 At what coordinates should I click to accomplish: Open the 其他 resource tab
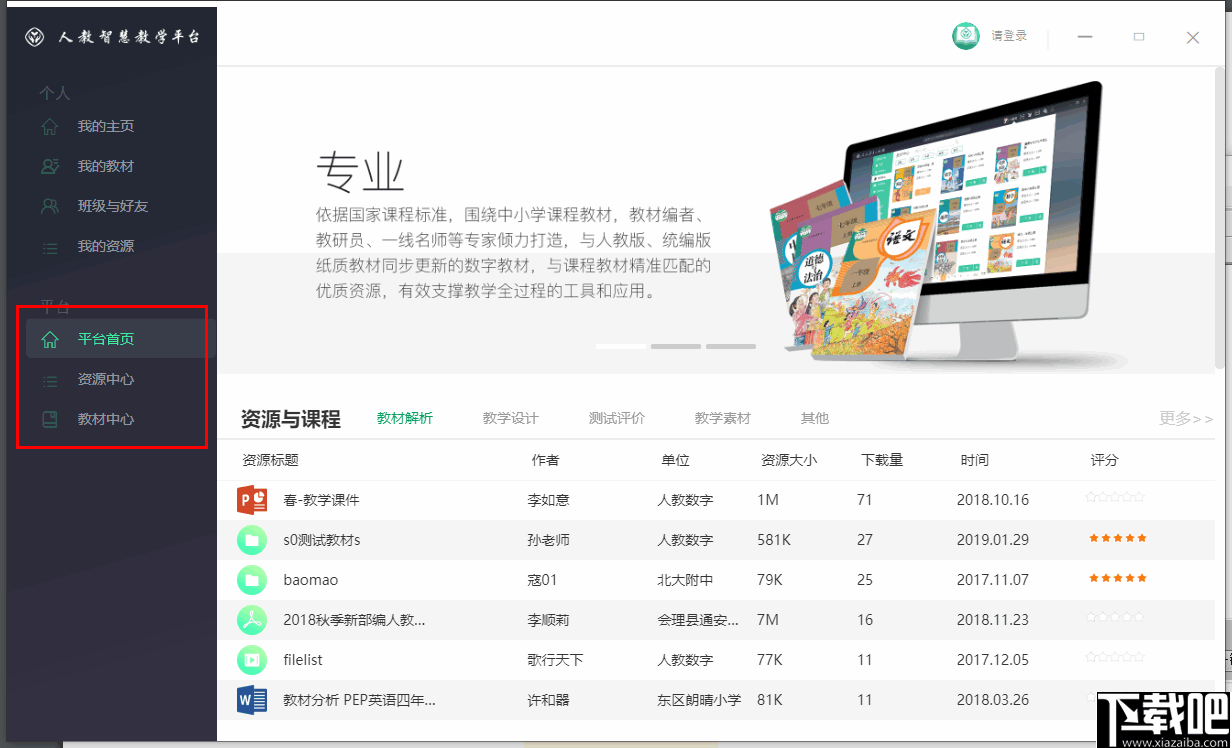(815, 418)
